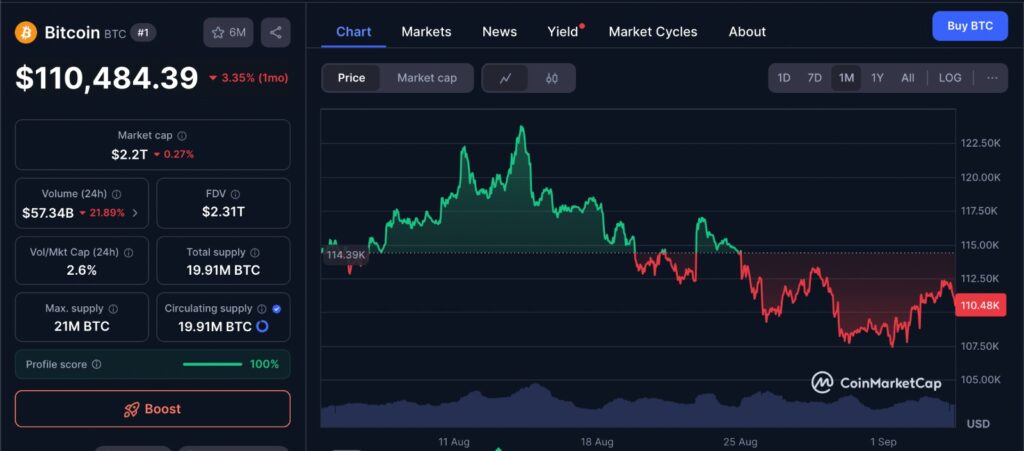Open the Market Cycles tab

[x=653, y=31]
